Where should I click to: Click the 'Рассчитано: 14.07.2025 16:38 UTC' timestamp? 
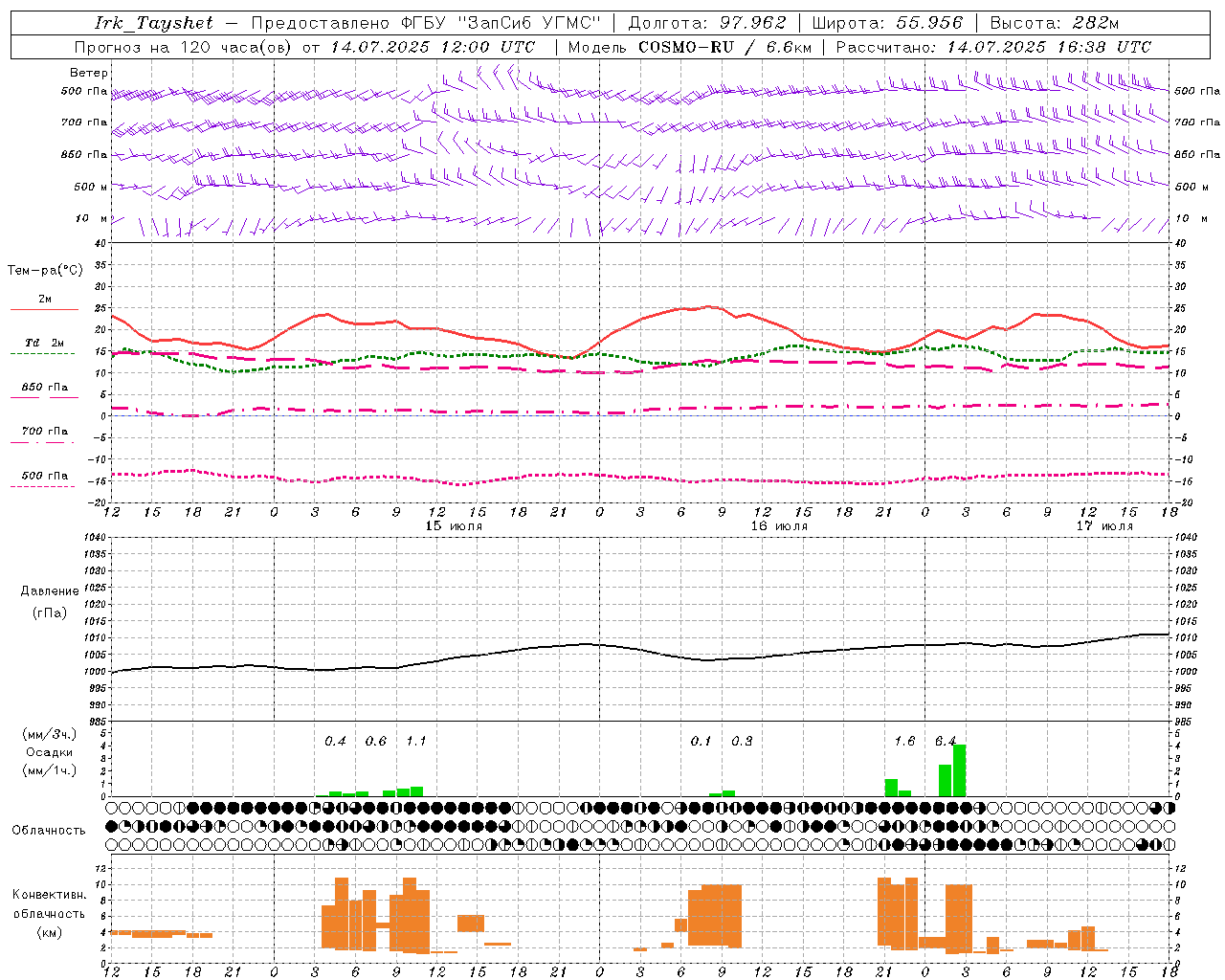(993, 47)
